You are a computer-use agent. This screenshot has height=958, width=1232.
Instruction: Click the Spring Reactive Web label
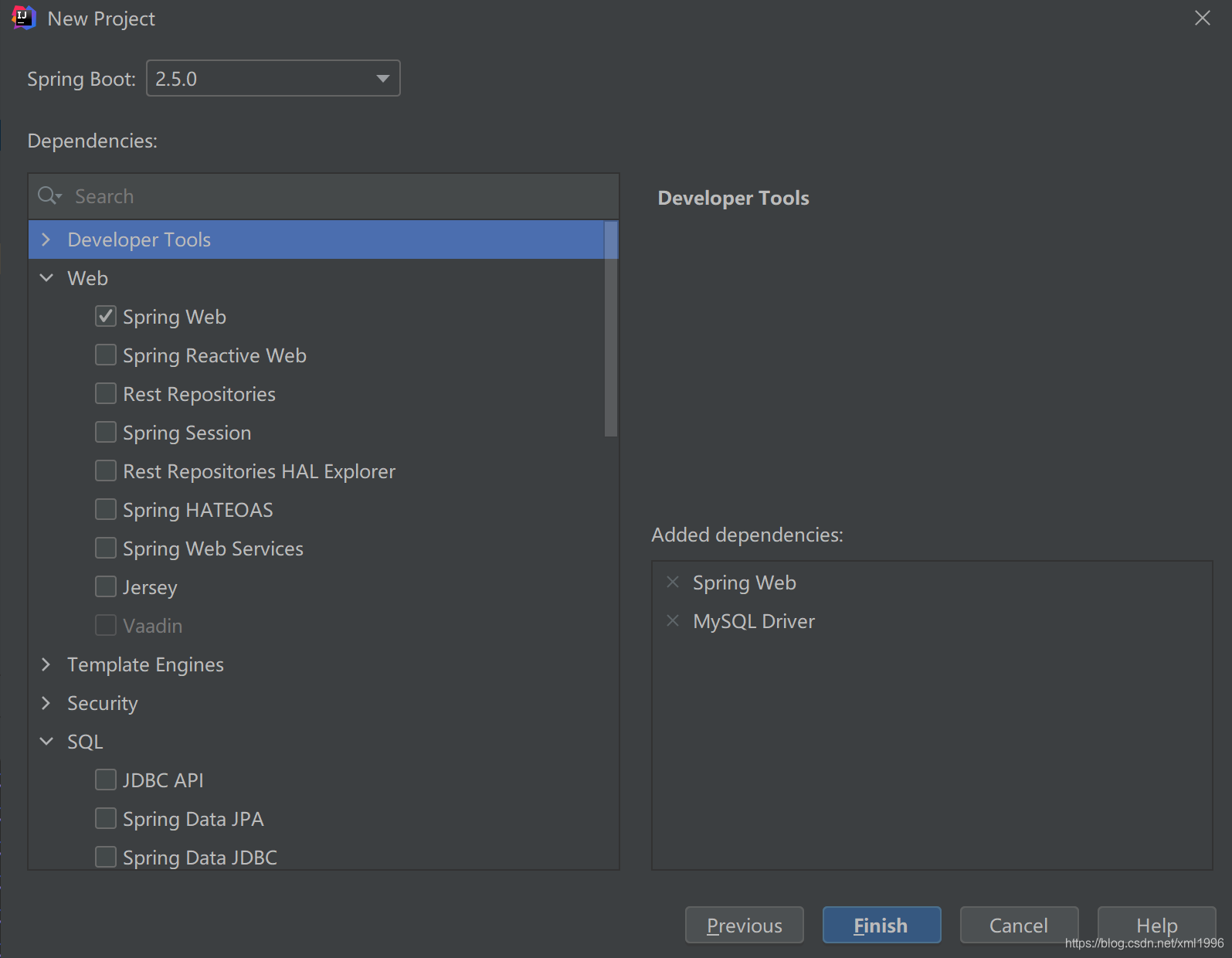click(x=215, y=355)
